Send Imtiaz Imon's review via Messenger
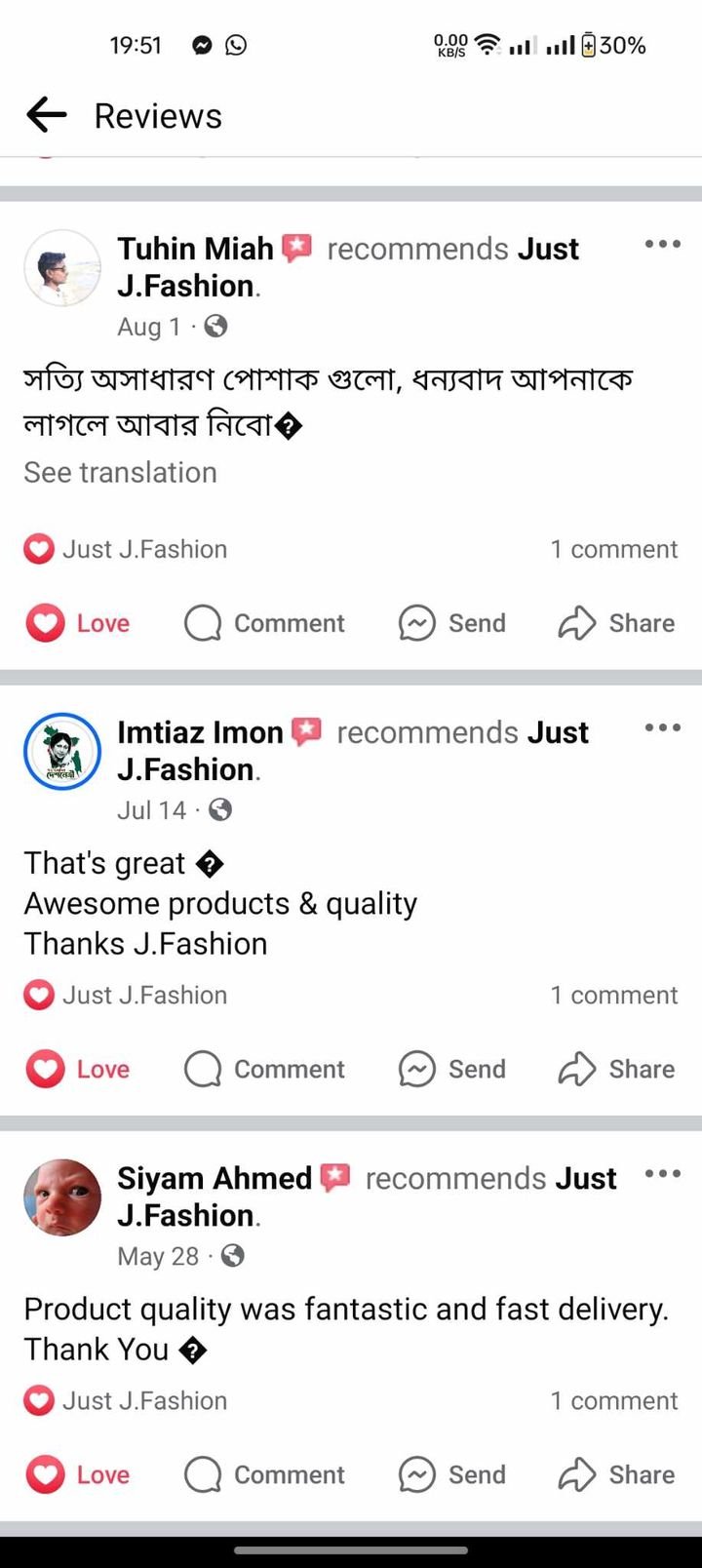This screenshot has width=702, height=1568. pyautogui.click(x=452, y=1069)
